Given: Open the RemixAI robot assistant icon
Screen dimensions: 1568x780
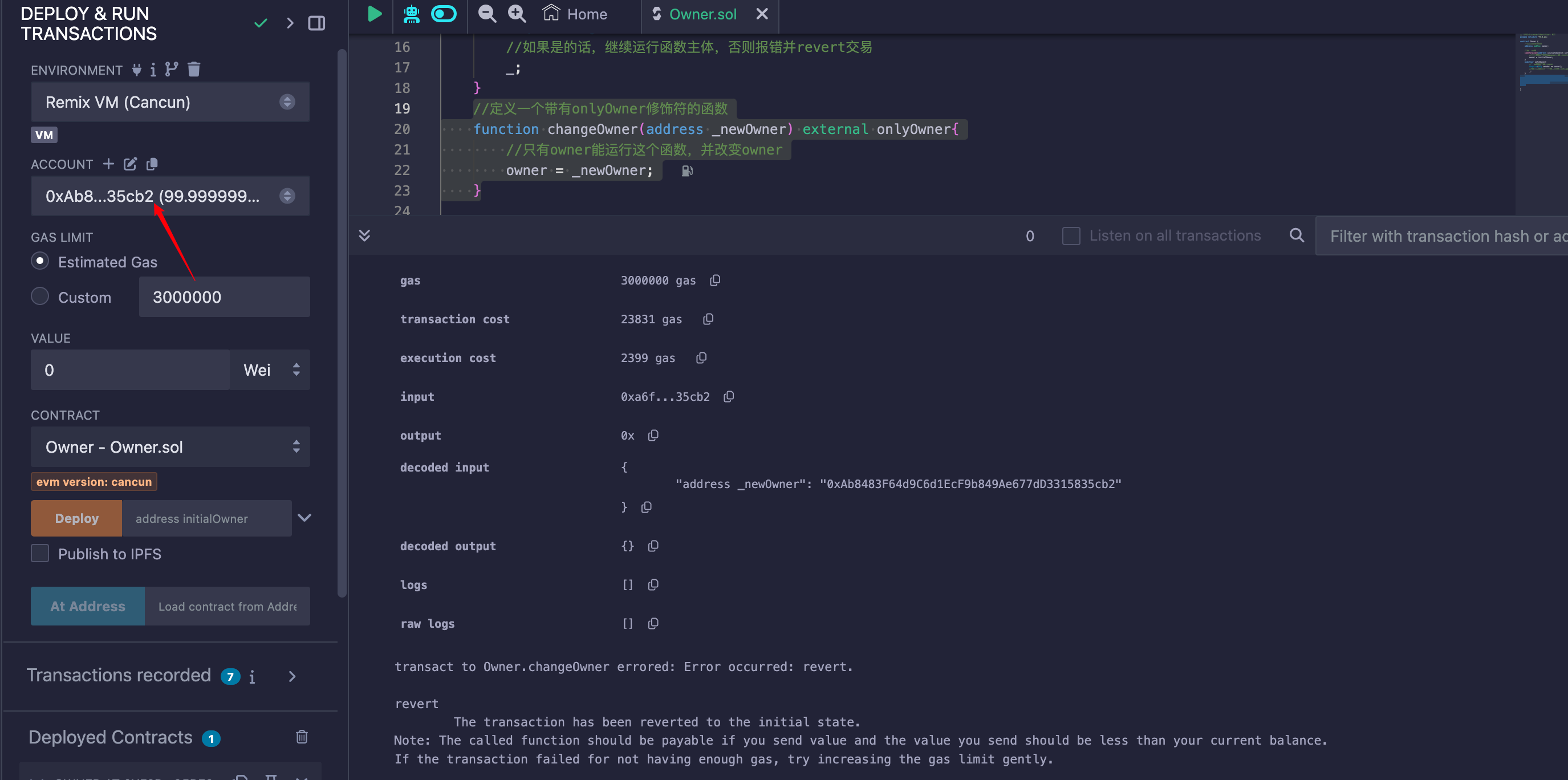Looking at the screenshot, I should click(412, 13).
